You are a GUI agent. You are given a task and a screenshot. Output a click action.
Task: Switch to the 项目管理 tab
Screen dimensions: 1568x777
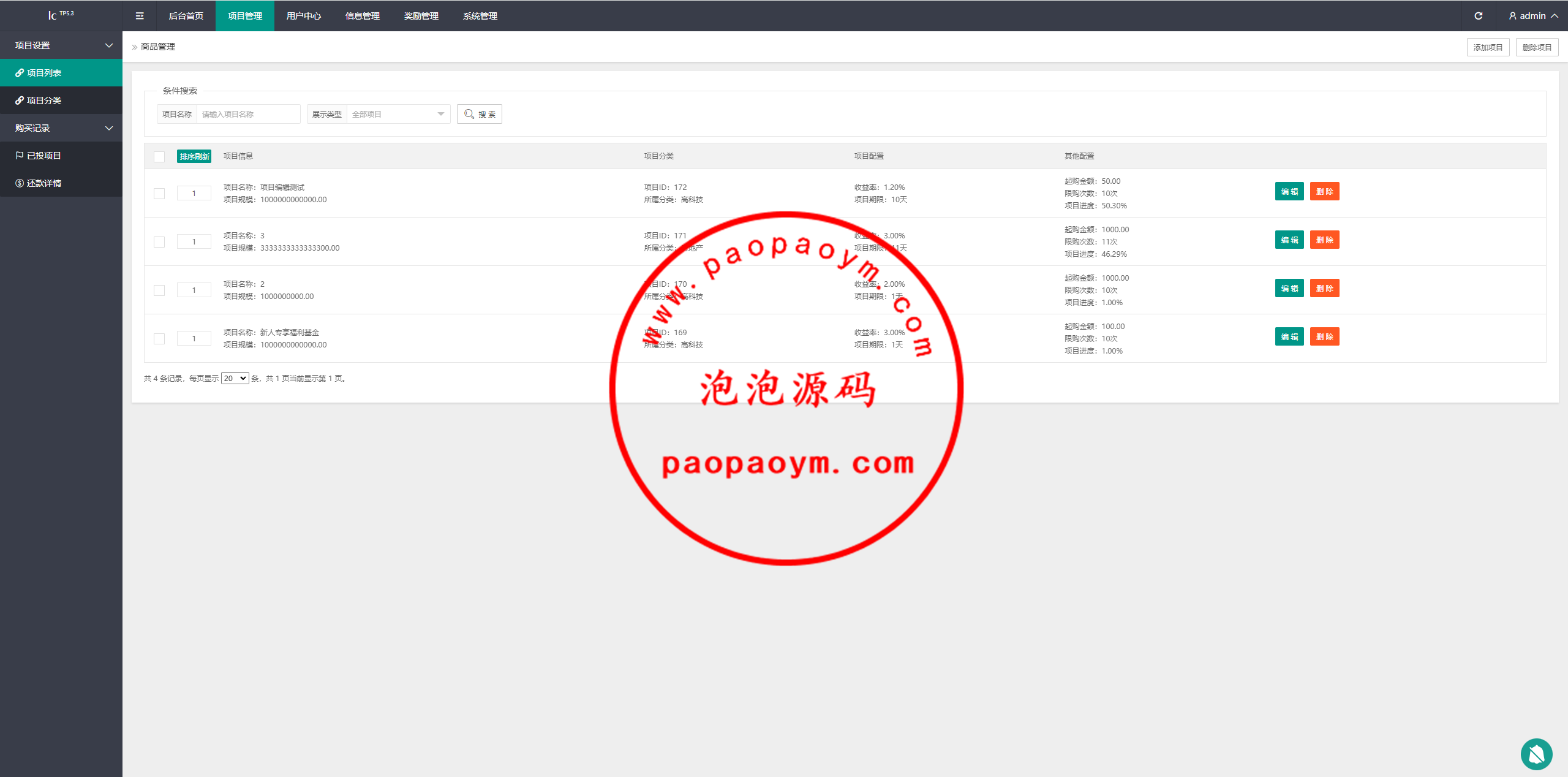245,16
